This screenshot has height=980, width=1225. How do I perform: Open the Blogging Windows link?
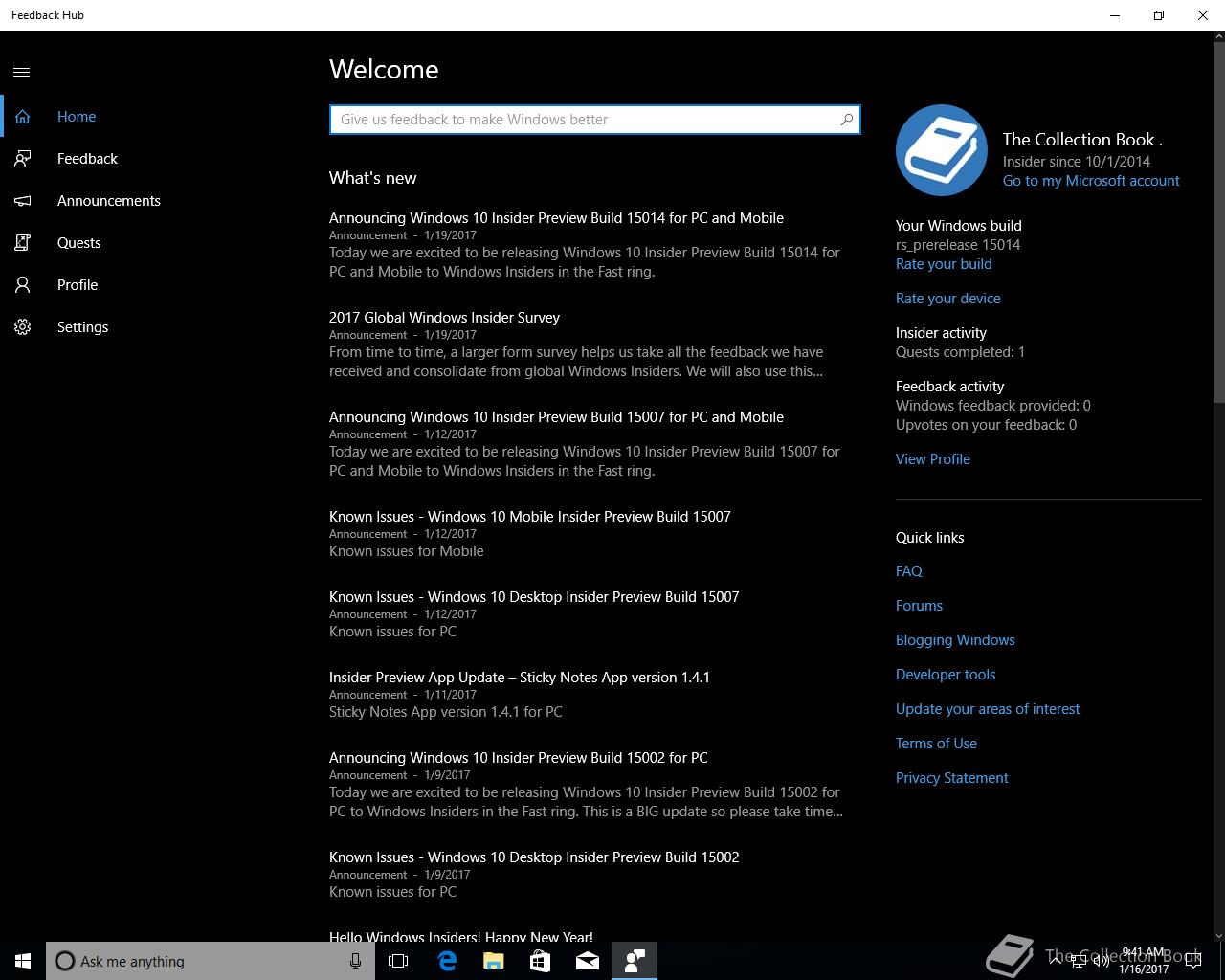point(955,640)
